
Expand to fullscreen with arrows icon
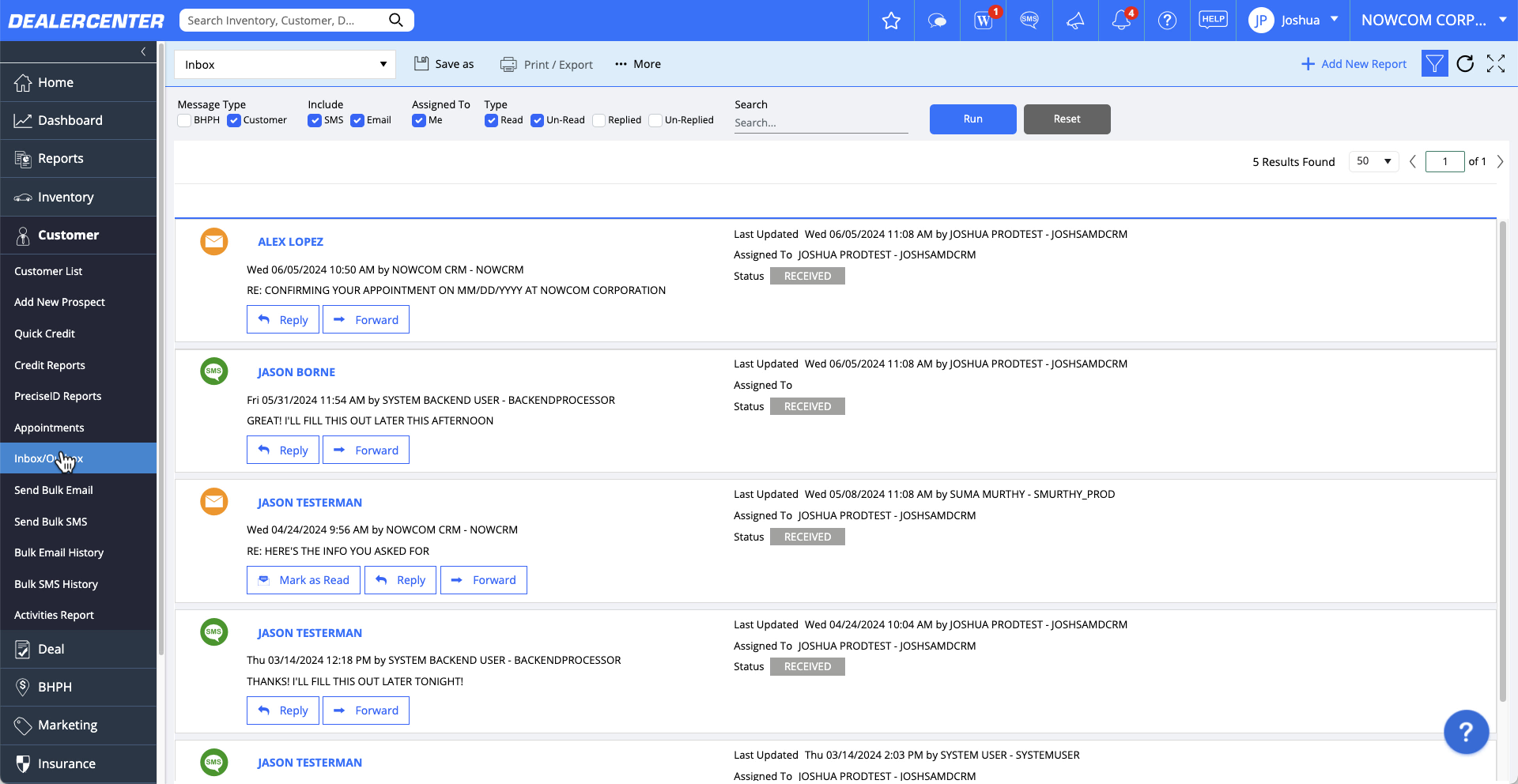pyautogui.click(x=1496, y=63)
